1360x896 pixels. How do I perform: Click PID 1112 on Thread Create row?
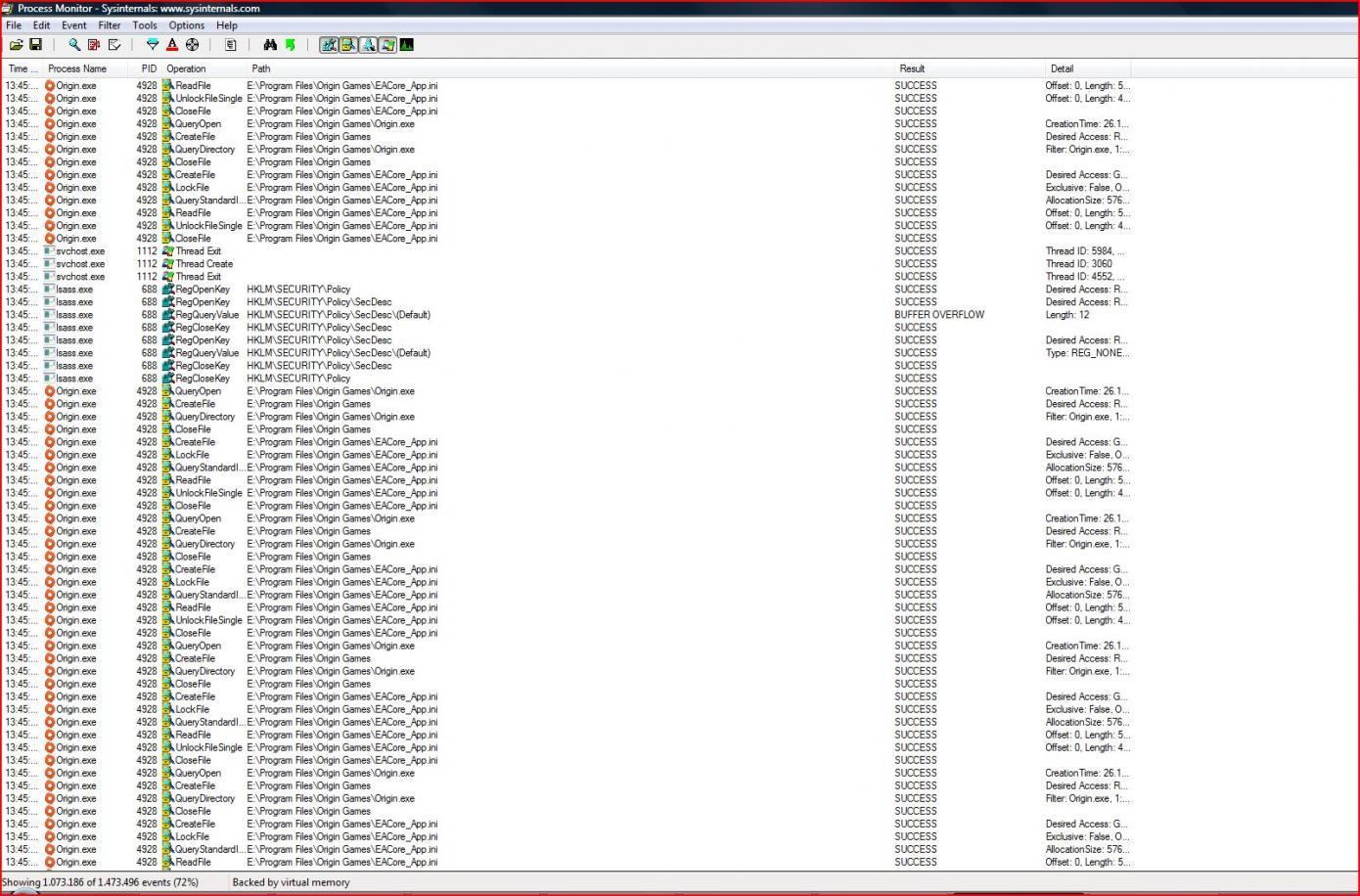147,264
